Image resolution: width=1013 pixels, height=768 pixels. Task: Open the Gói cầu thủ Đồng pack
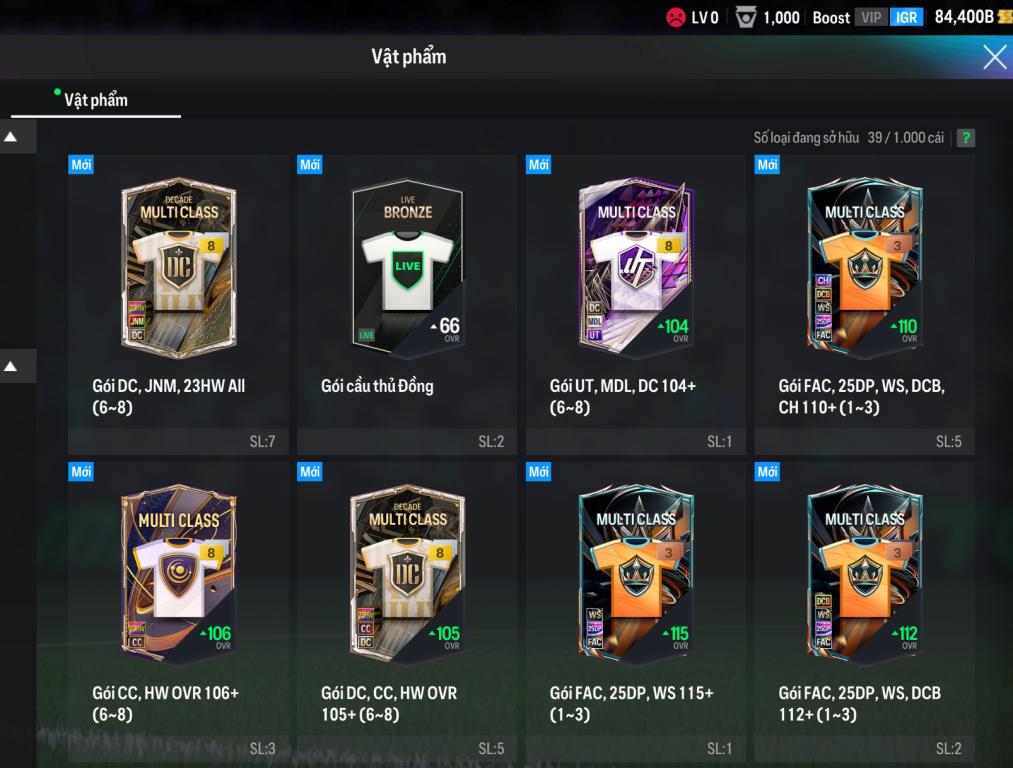point(407,304)
